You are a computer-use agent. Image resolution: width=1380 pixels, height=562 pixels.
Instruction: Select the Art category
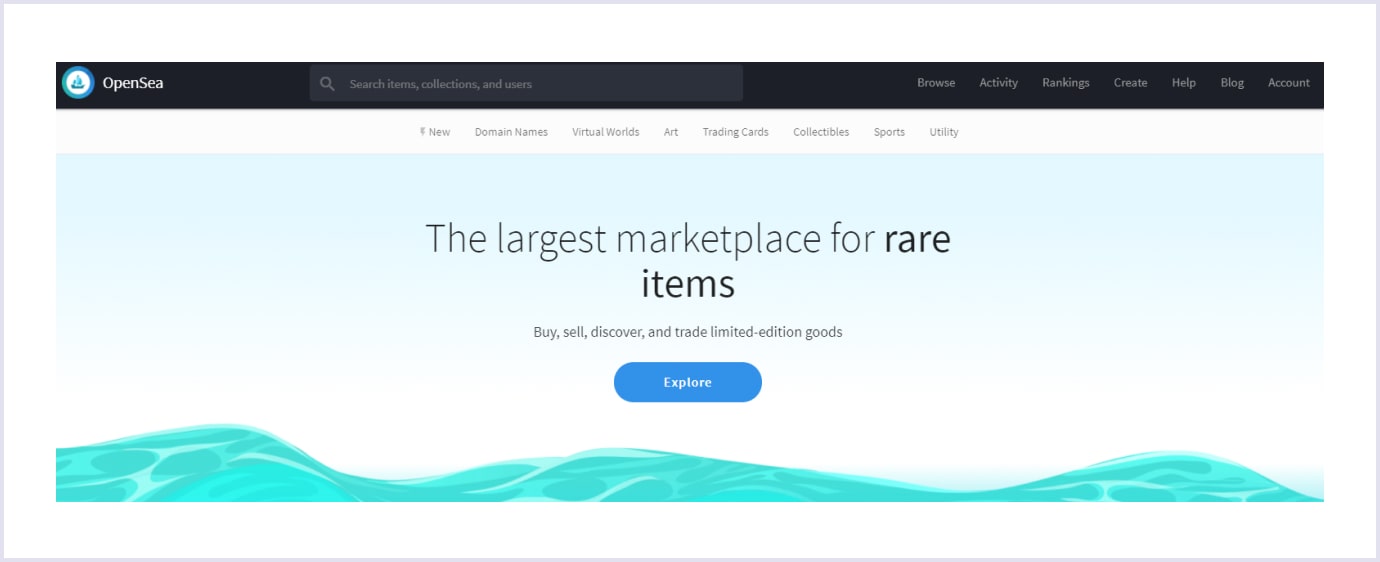tap(671, 132)
